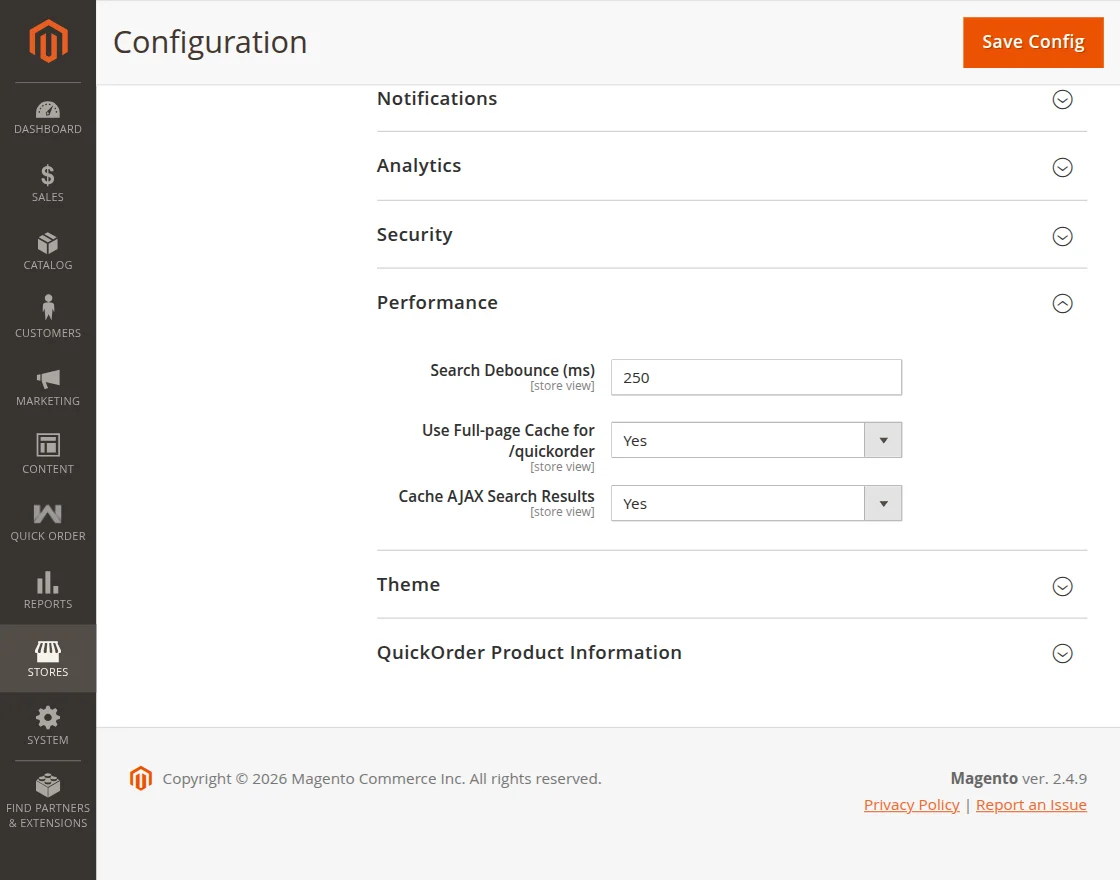
Task: Open the Privacy Policy link
Action: [x=911, y=805]
